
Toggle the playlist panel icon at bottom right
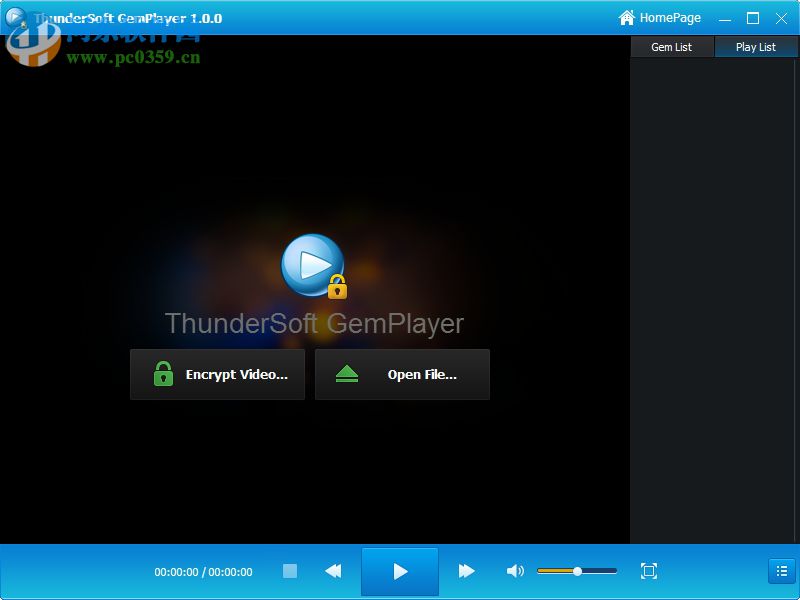781,571
